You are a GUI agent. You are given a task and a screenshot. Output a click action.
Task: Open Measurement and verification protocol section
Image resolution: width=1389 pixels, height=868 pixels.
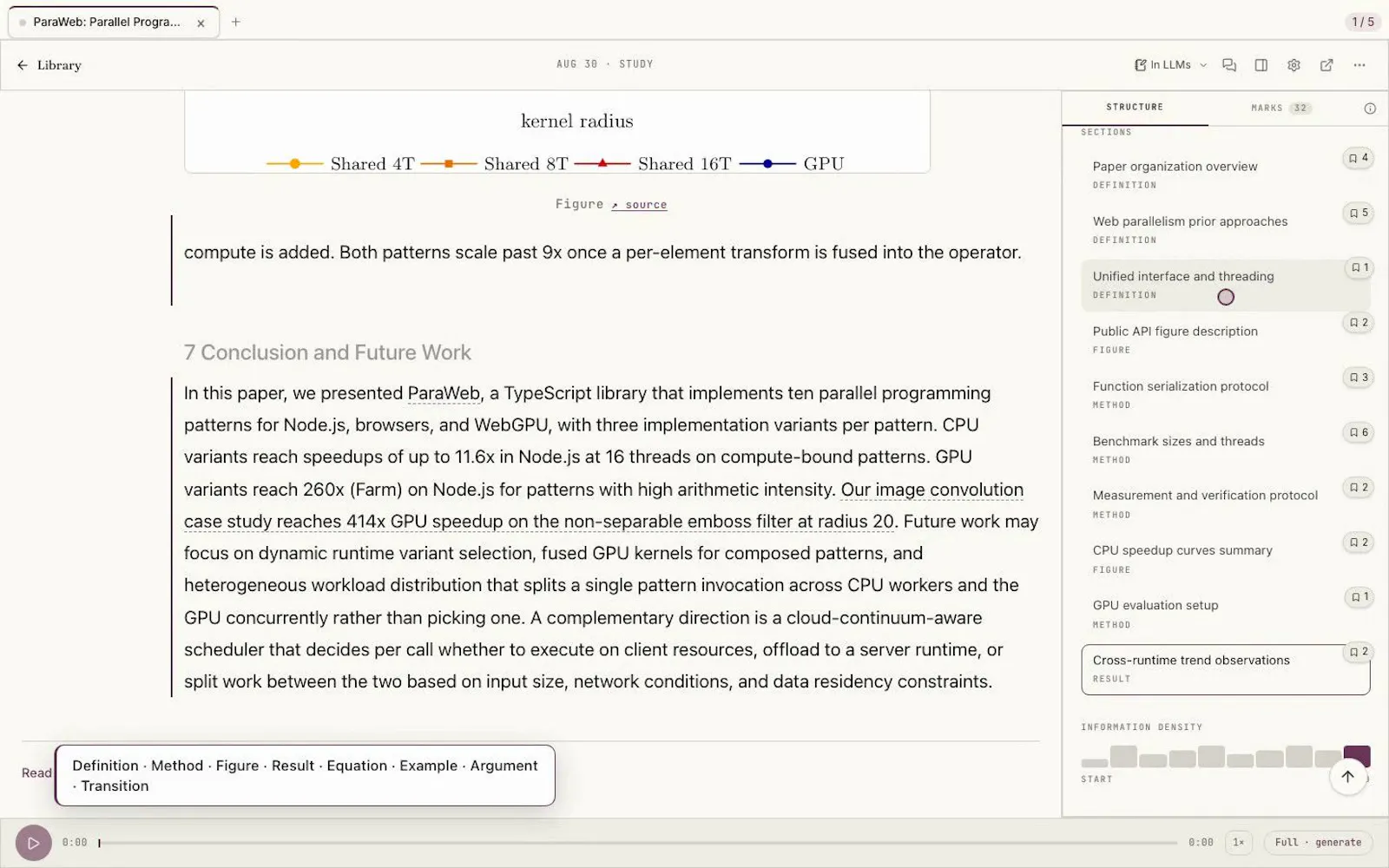pyautogui.click(x=1226, y=504)
